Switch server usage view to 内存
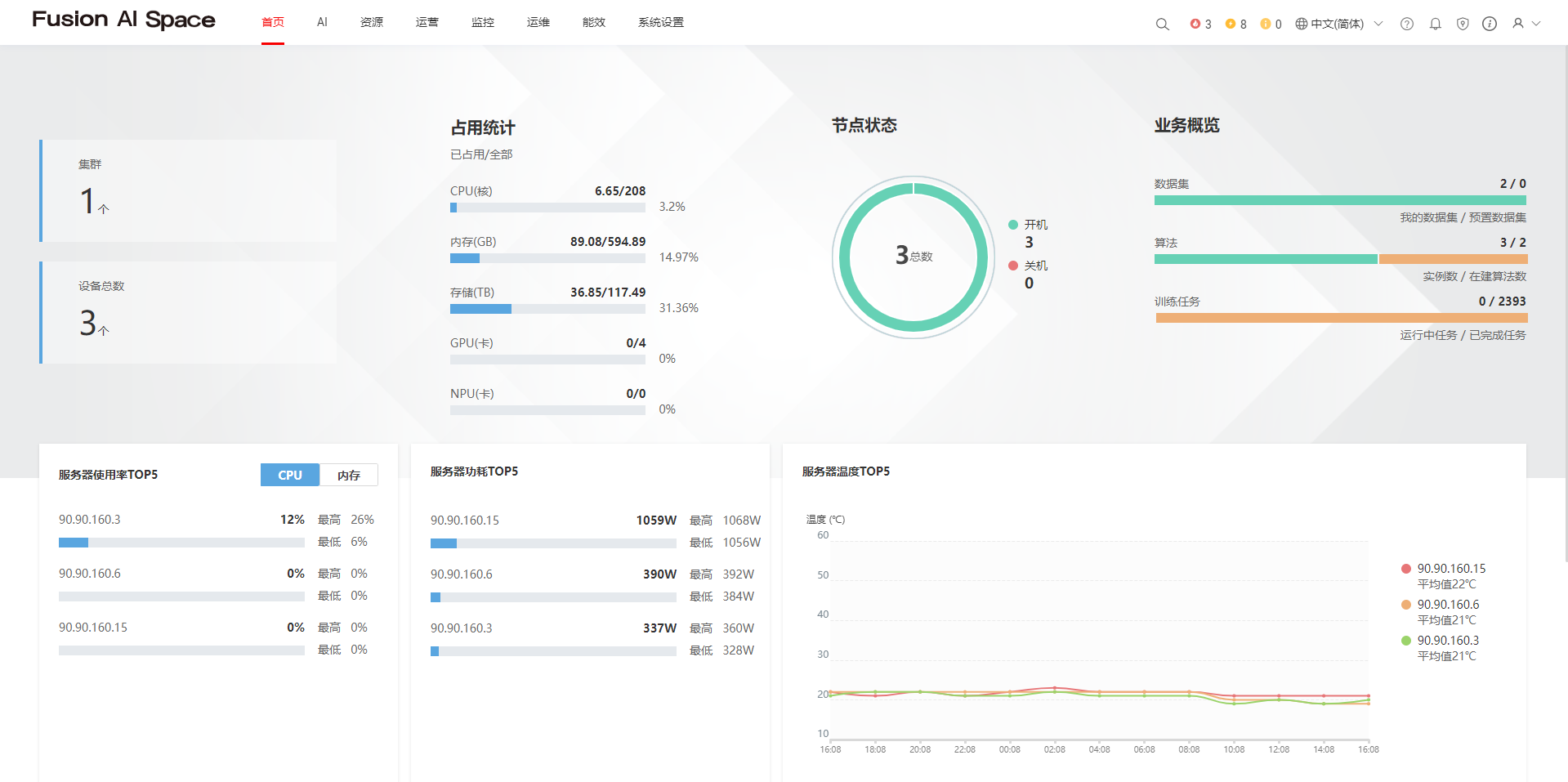Image resolution: width=1568 pixels, height=782 pixels. point(348,475)
